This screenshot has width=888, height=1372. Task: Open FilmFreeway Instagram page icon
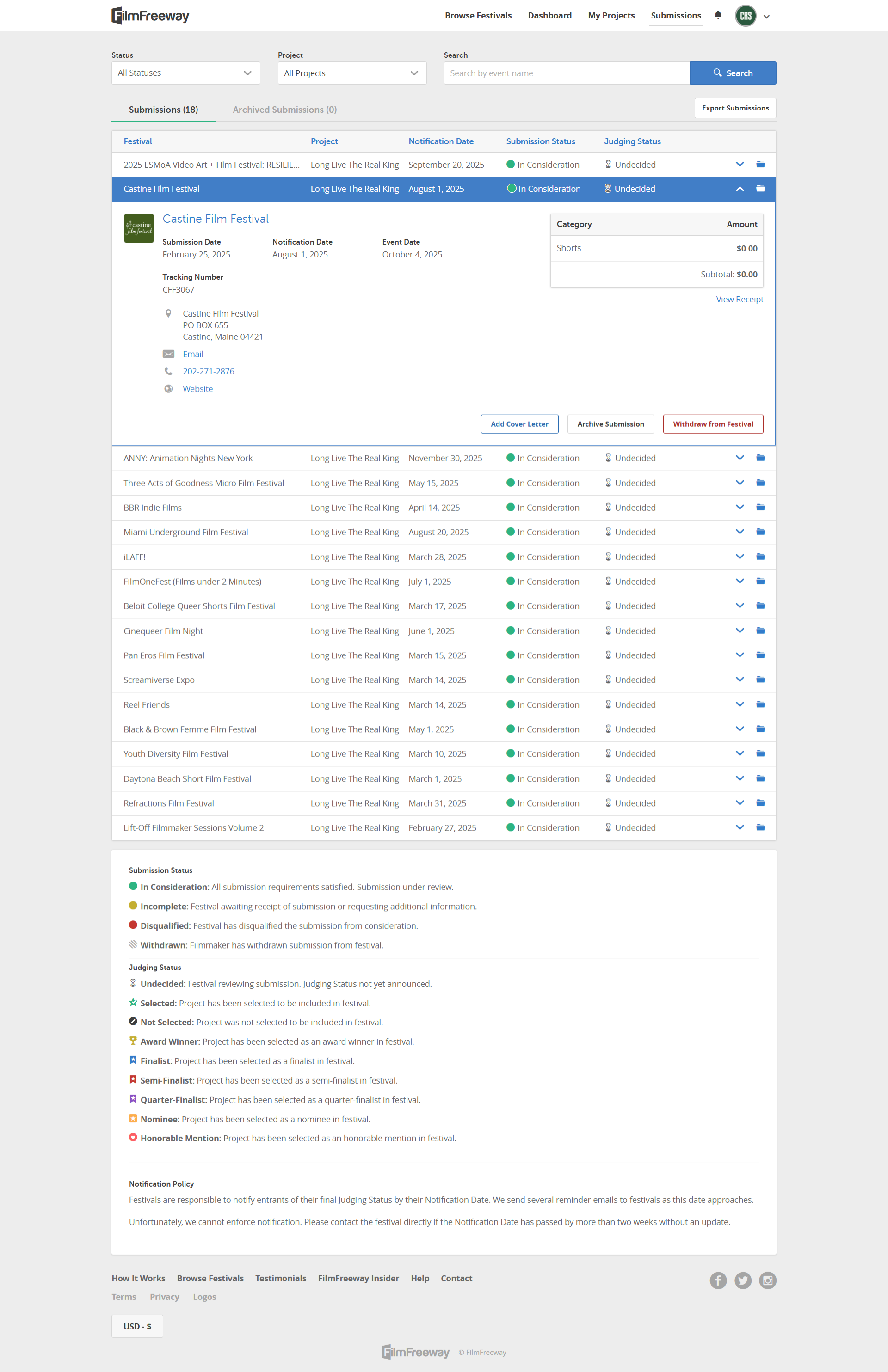(767, 1280)
